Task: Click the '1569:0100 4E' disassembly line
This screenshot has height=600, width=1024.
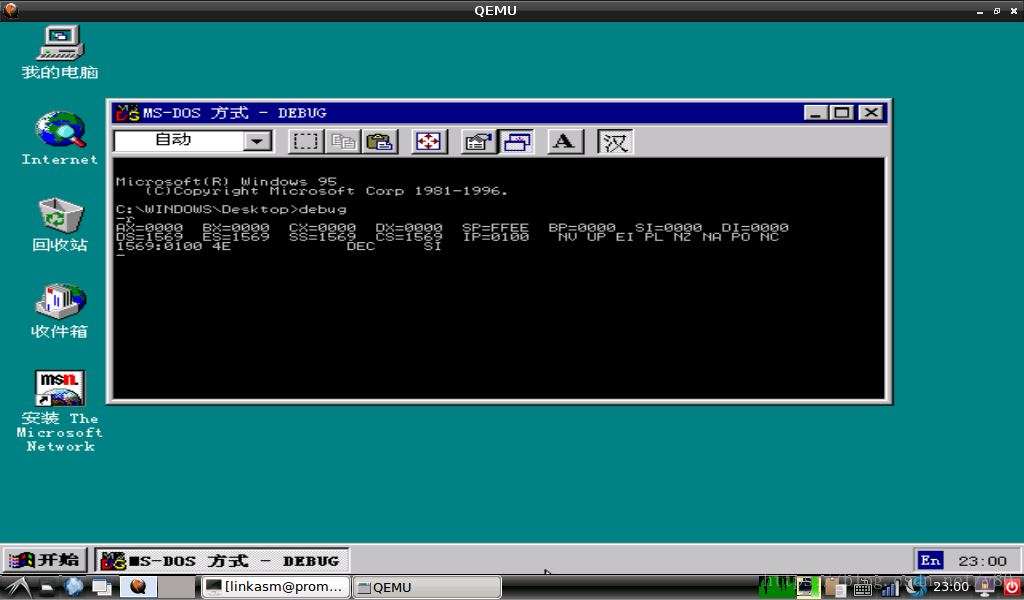Action: (278, 246)
